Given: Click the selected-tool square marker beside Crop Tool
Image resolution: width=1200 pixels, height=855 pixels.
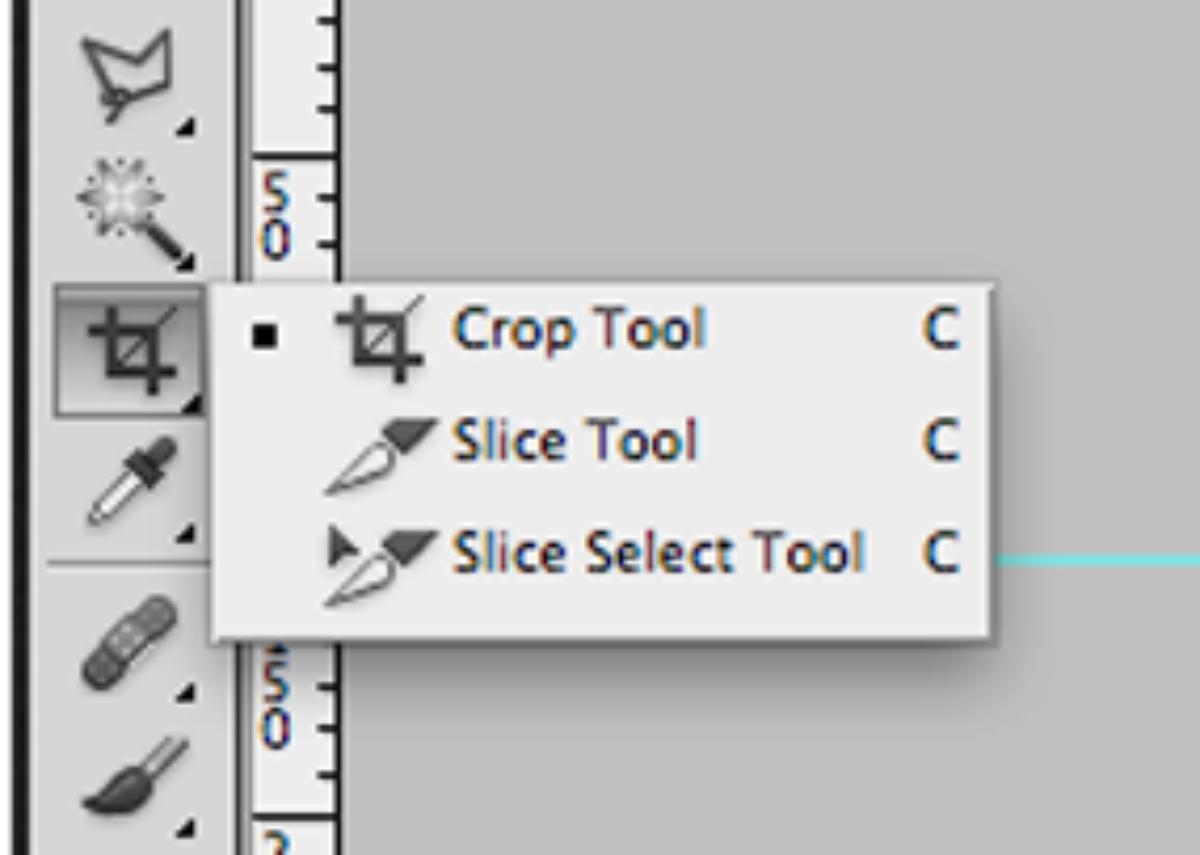Looking at the screenshot, I should point(264,337).
